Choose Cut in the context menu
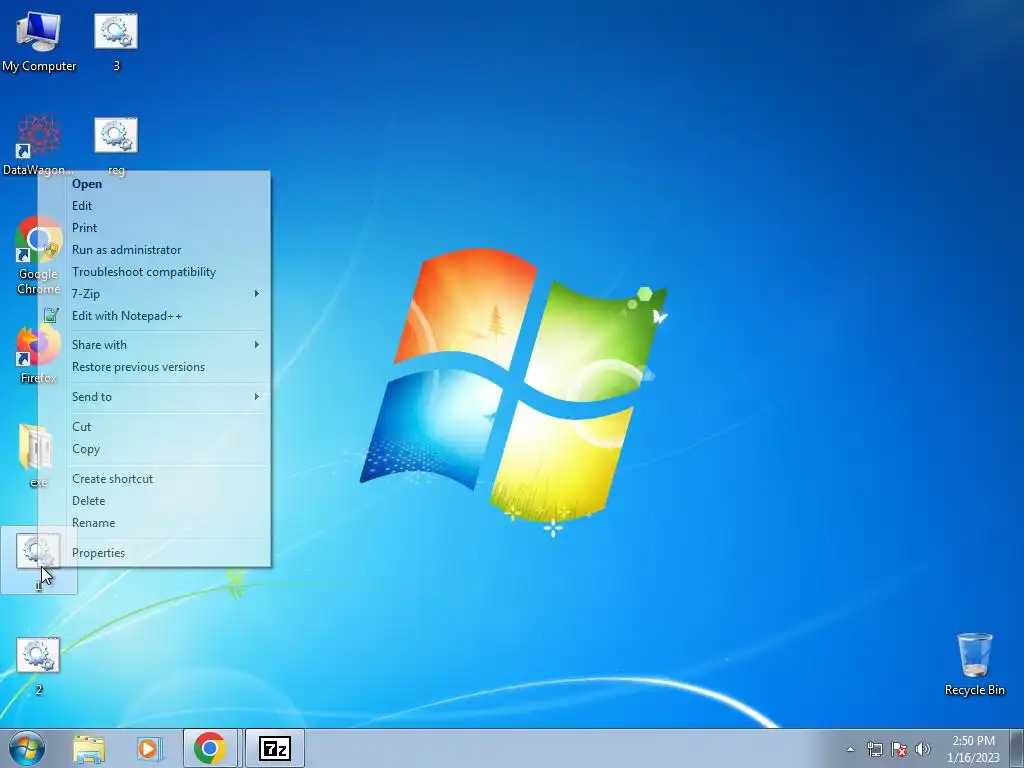 pyautogui.click(x=154, y=427)
